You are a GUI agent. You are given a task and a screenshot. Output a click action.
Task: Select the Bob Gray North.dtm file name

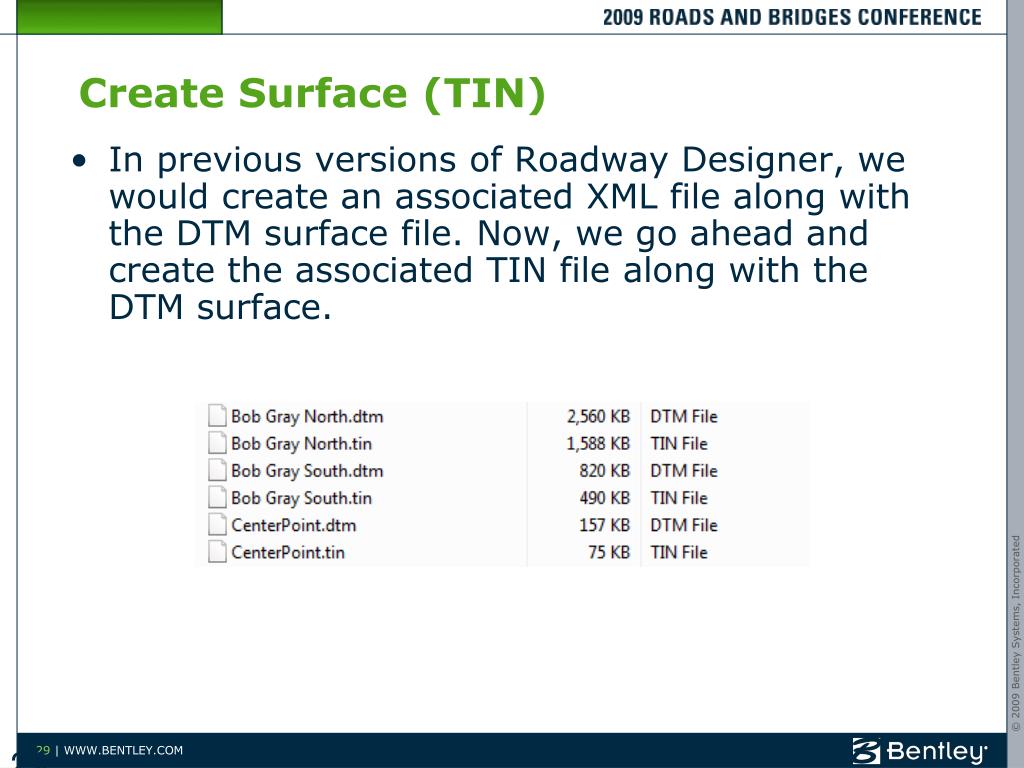(x=307, y=417)
